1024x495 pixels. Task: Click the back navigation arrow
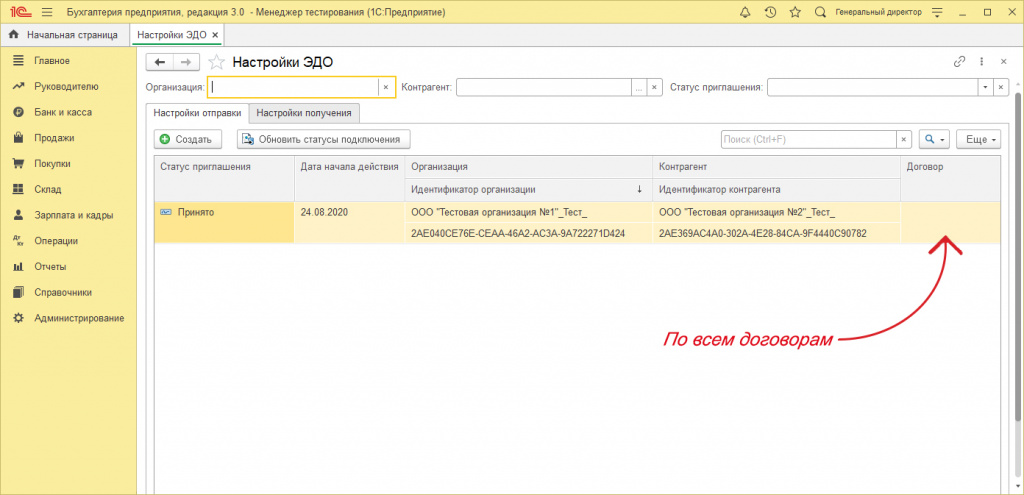pyautogui.click(x=160, y=62)
